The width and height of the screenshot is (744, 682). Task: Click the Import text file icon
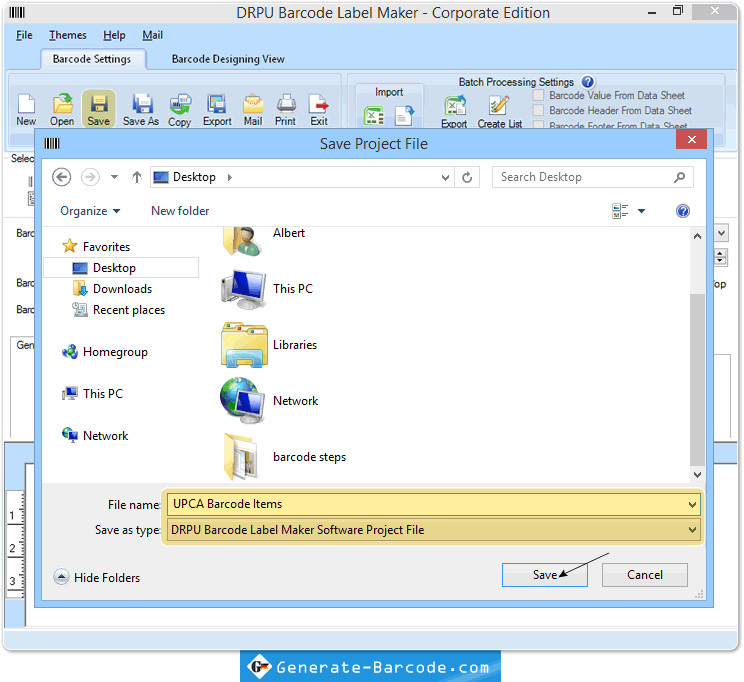pos(404,116)
